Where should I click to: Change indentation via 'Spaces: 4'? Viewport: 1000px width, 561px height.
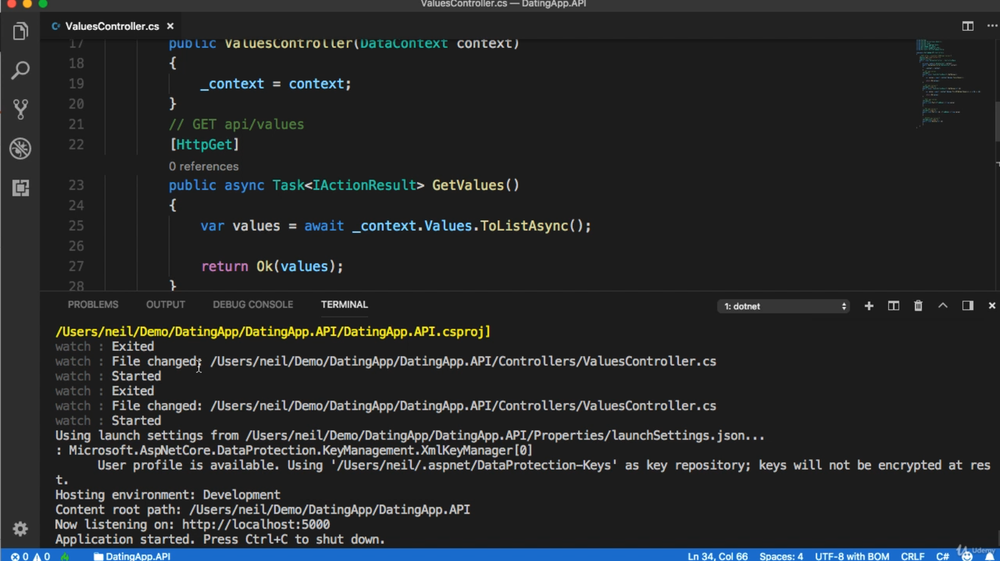(x=781, y=556)
